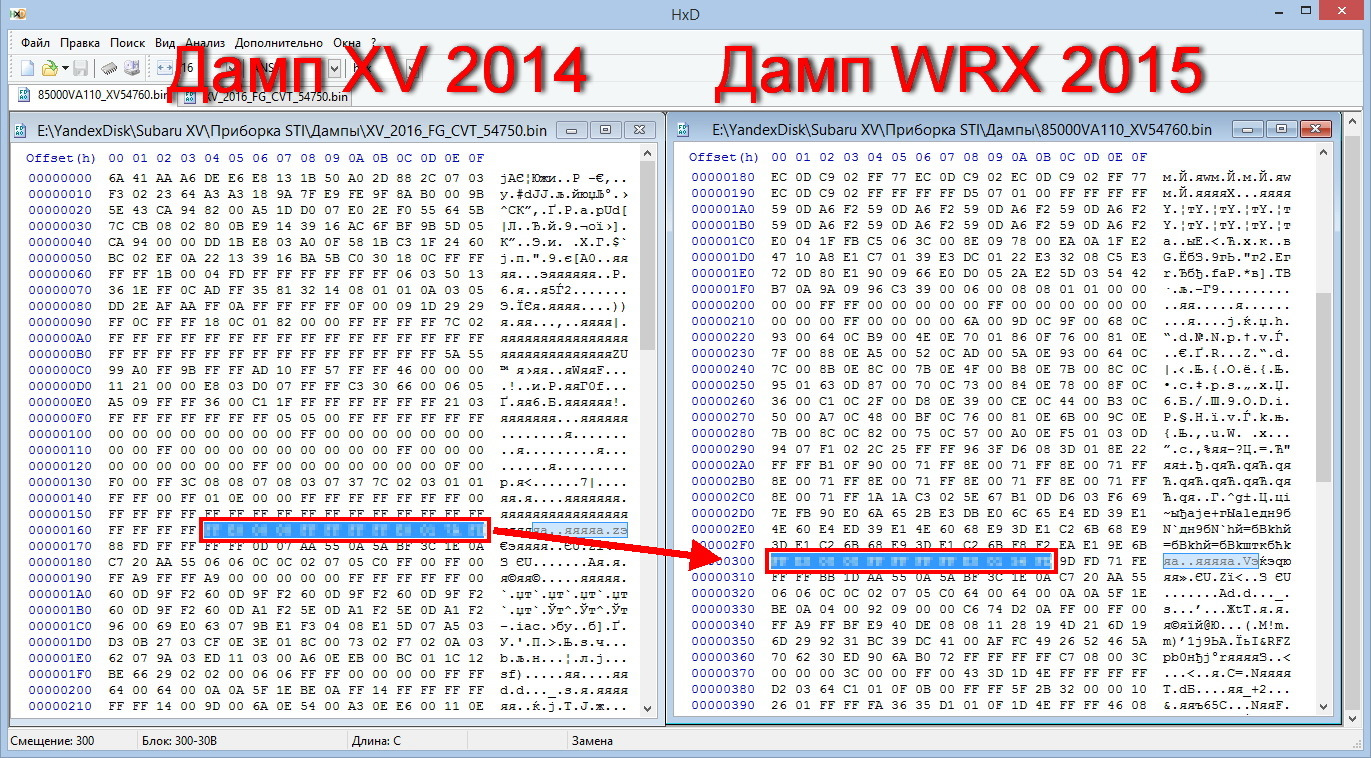
Task: Select offset 00000310 in 85000VA110 window
Action: (723, 578)
